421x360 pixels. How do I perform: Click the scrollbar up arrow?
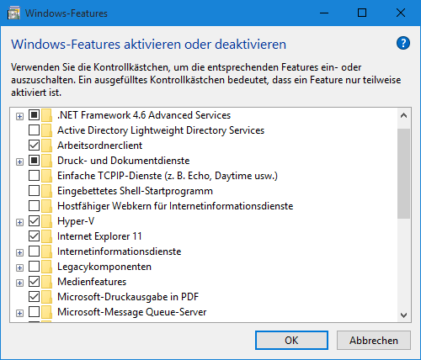pos(404,116)
